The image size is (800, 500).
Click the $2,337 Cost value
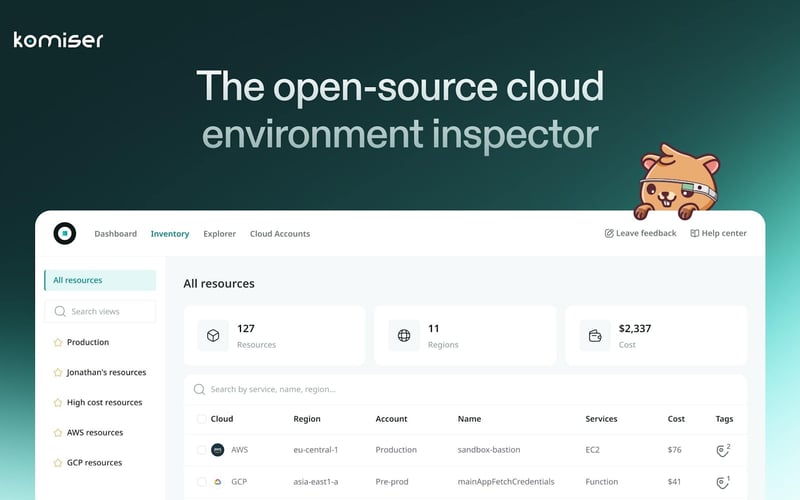pos(635,329)
